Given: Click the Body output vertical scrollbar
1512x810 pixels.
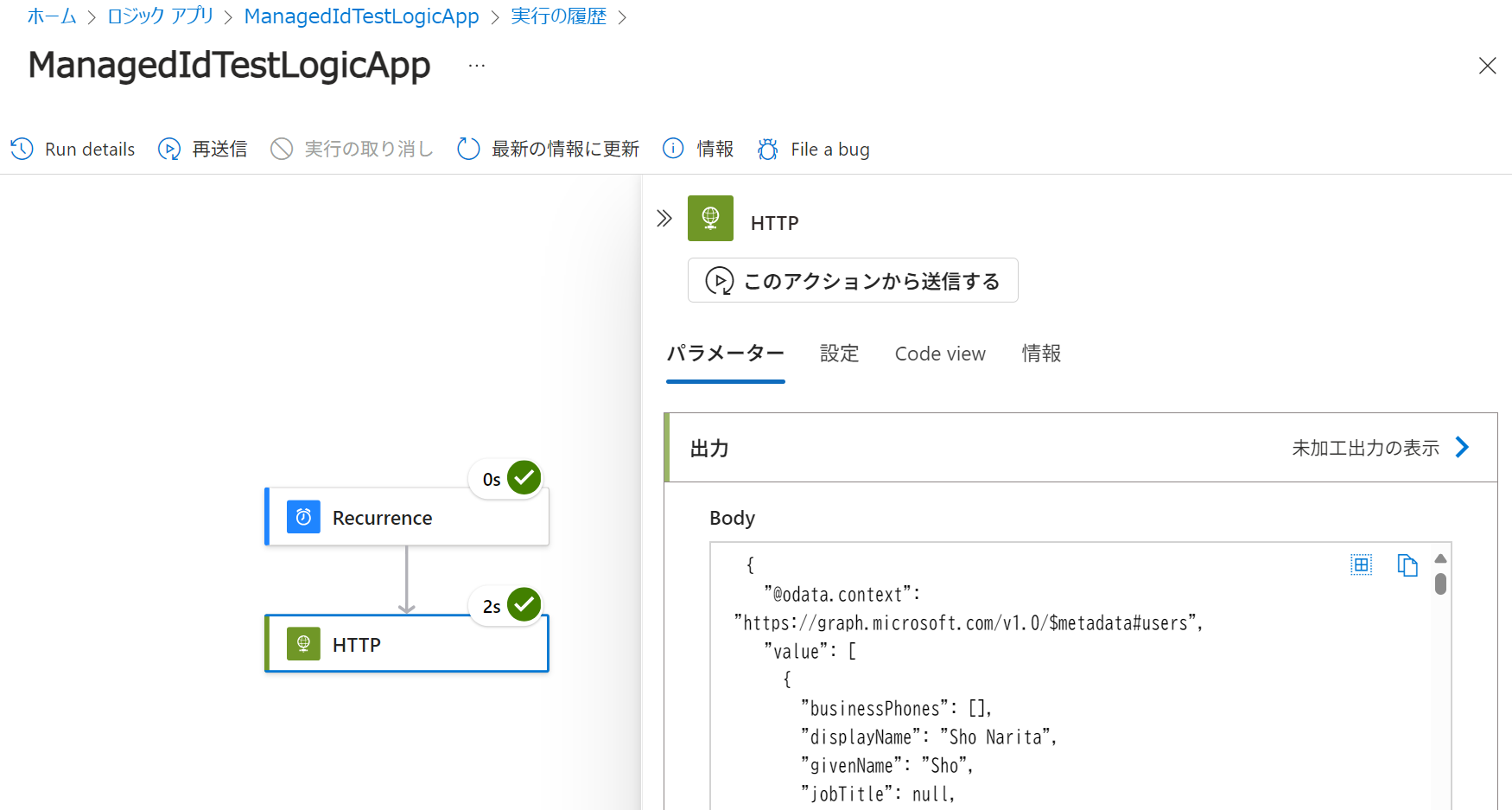Looking at the screenshot, I should coord(1439,584).
